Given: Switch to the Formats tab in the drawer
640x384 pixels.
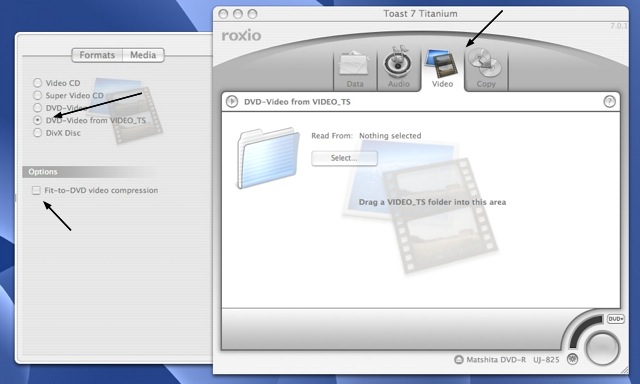Looking at the screenshot, I should click(97, 55).
